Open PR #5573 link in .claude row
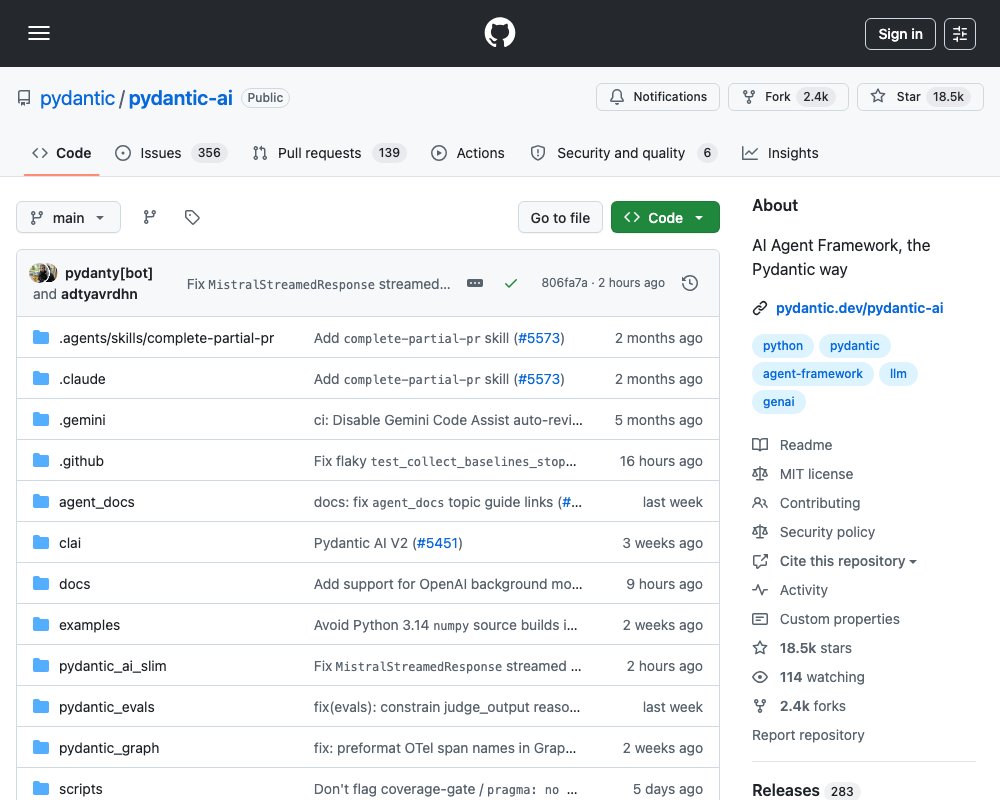Screen dimensions: 1000x800 click(x=539, y=379)
